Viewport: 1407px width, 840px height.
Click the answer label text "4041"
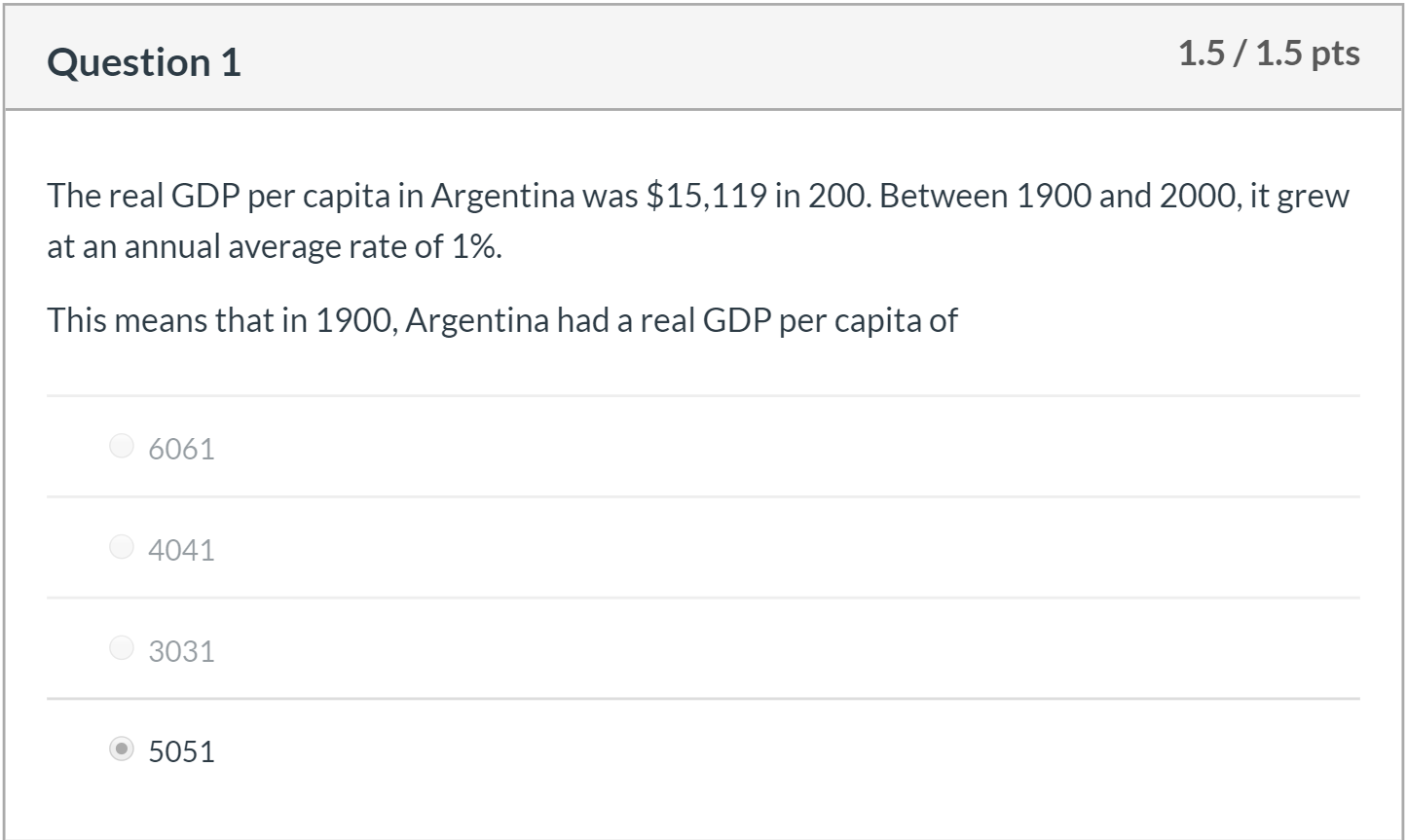180,549
